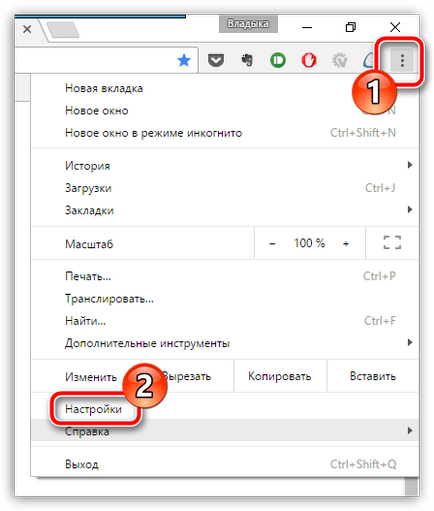Click the Владыка profile button
Image resolution: width=434 pixels, height=511 pixels.
(x=248, y=24)
